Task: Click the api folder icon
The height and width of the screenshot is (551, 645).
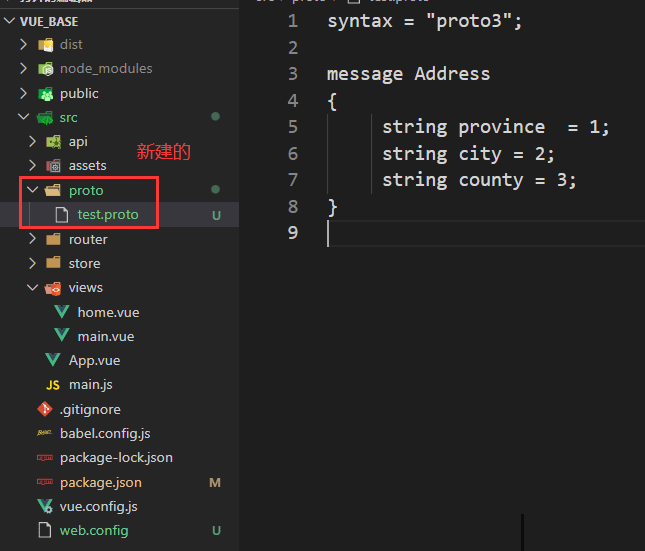Action: pos(53,142)
